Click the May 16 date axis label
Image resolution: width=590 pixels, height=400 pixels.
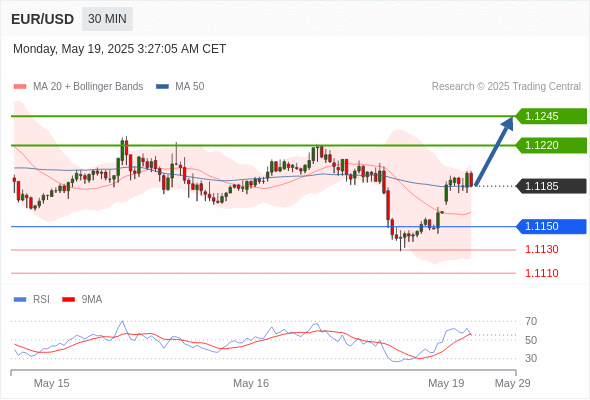coord(251,383)
